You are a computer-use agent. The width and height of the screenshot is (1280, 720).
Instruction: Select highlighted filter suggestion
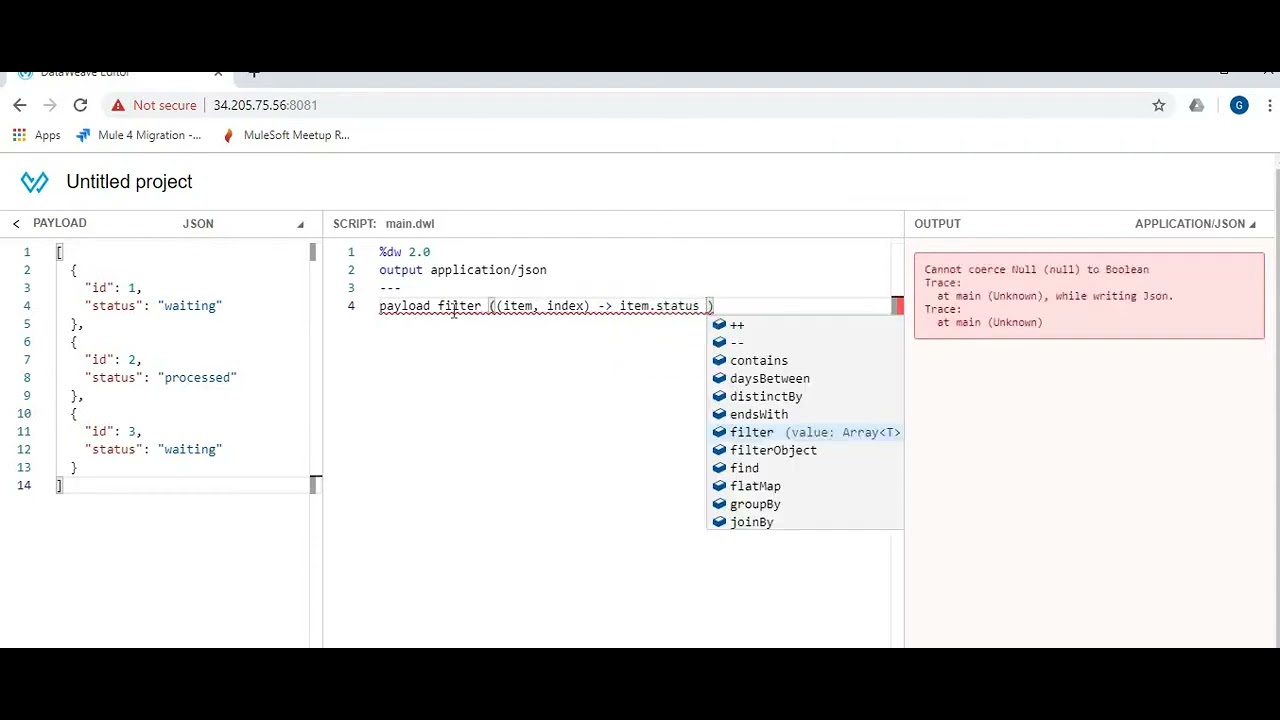point(806,433)
